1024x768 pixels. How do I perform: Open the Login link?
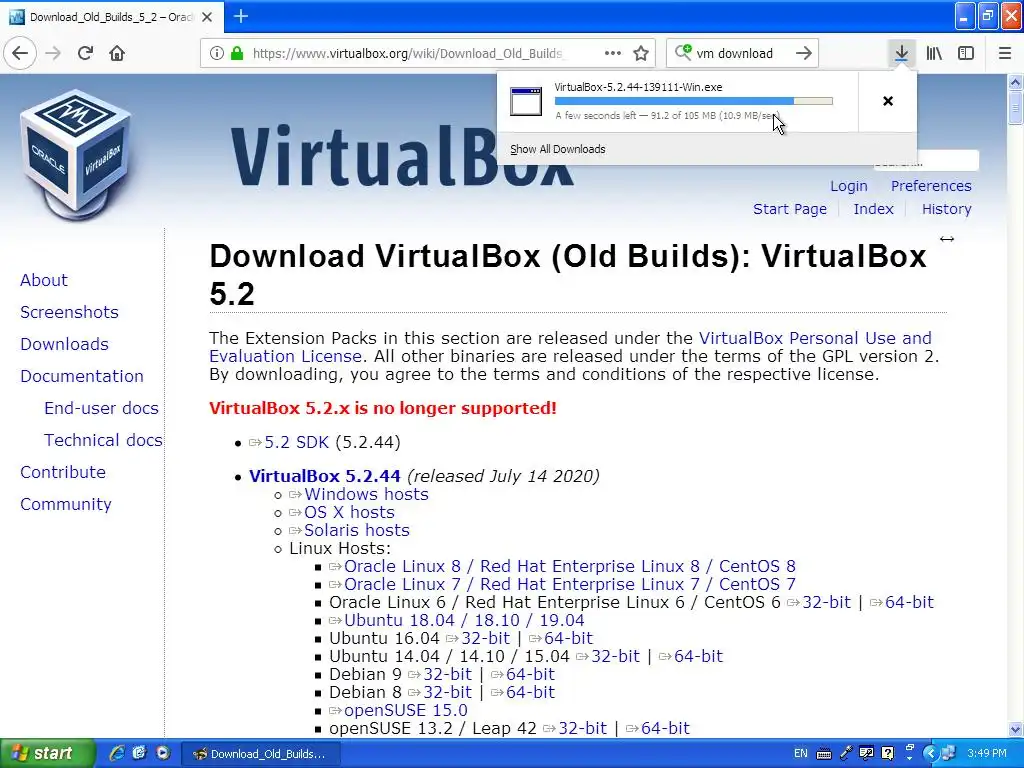(x=849, y=186)
